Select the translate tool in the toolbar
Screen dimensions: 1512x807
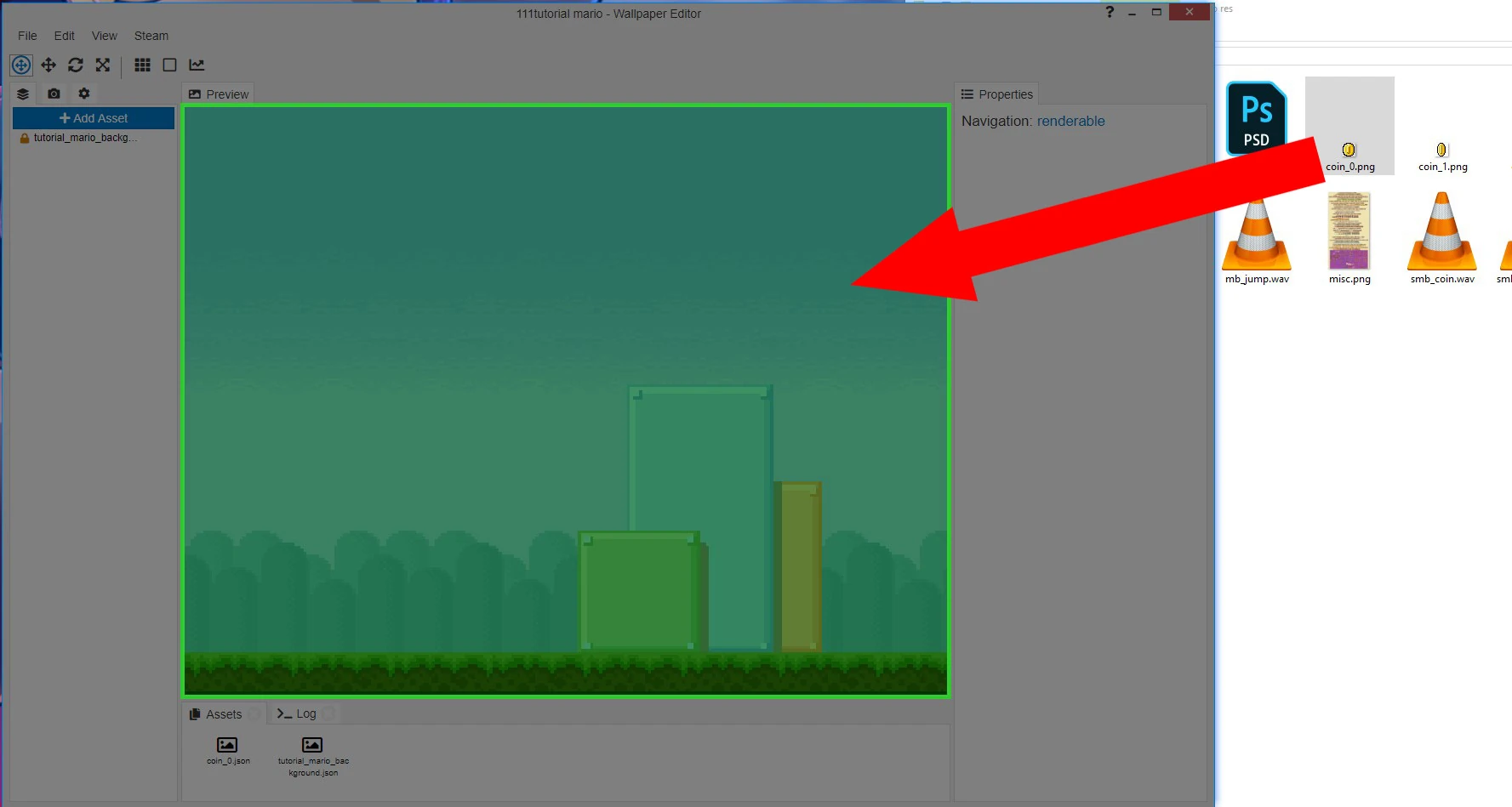point(48,65)
